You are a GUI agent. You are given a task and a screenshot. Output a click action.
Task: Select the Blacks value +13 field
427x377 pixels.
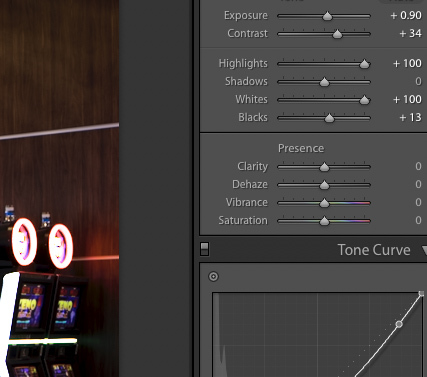pyautogui.click(x=410, y=117)
